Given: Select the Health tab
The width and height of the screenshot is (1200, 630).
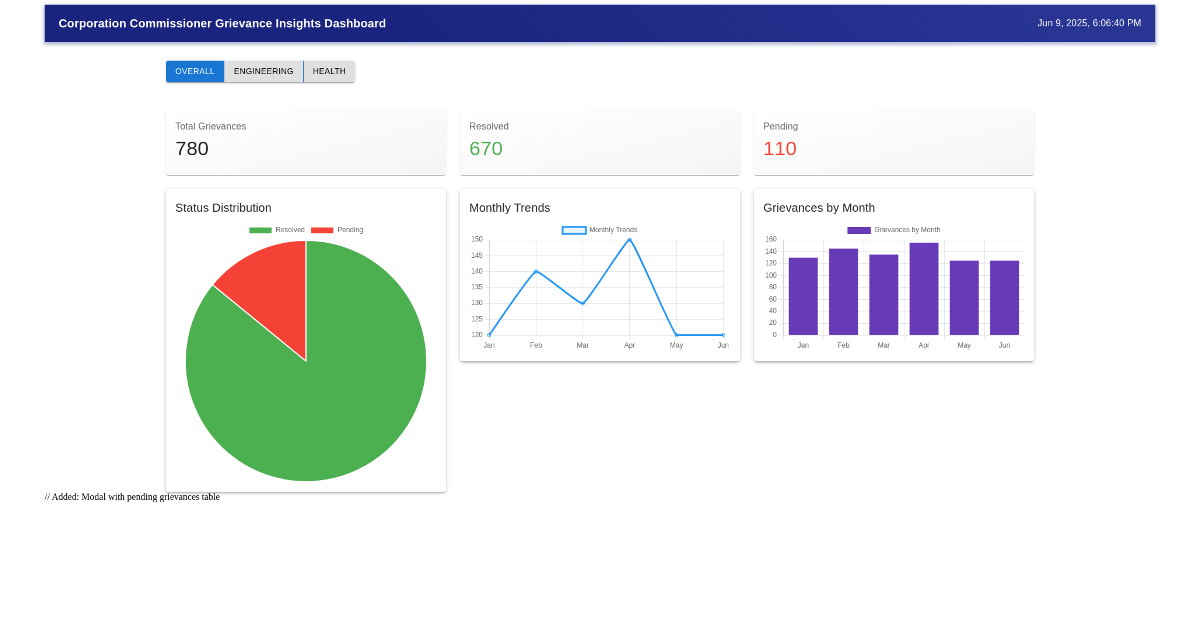Looking at the screenshot, I should 329,72.
